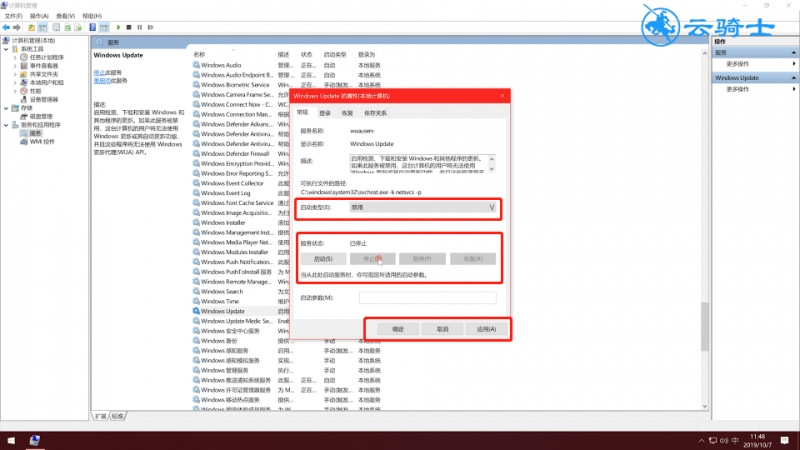Collapse the 系统工具 tree node arrow

click(6, 49)
